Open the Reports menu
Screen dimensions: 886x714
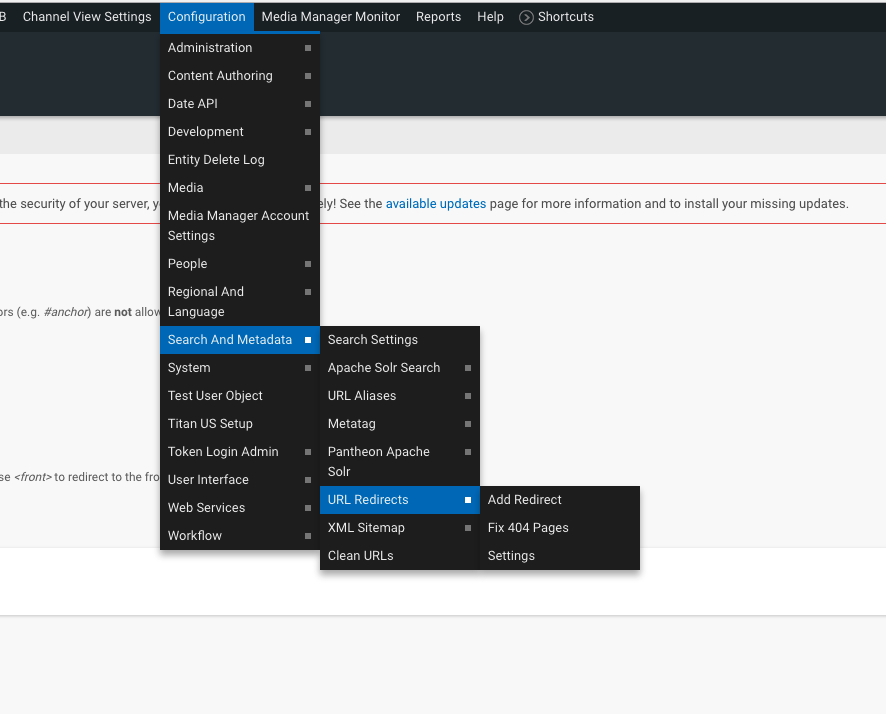click(x=438, y=17)
